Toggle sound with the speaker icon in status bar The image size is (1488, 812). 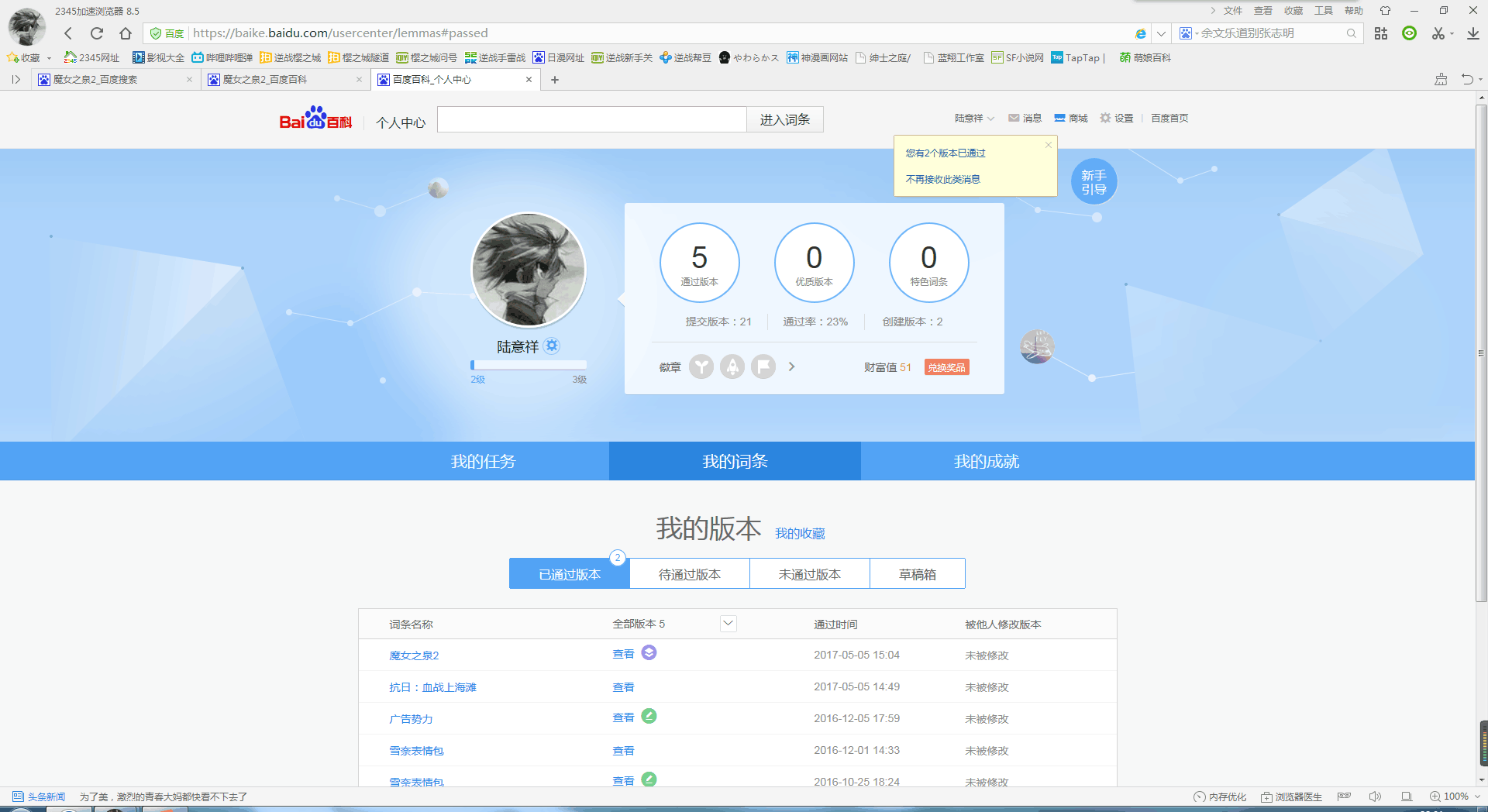click(x=1376, y=797)
